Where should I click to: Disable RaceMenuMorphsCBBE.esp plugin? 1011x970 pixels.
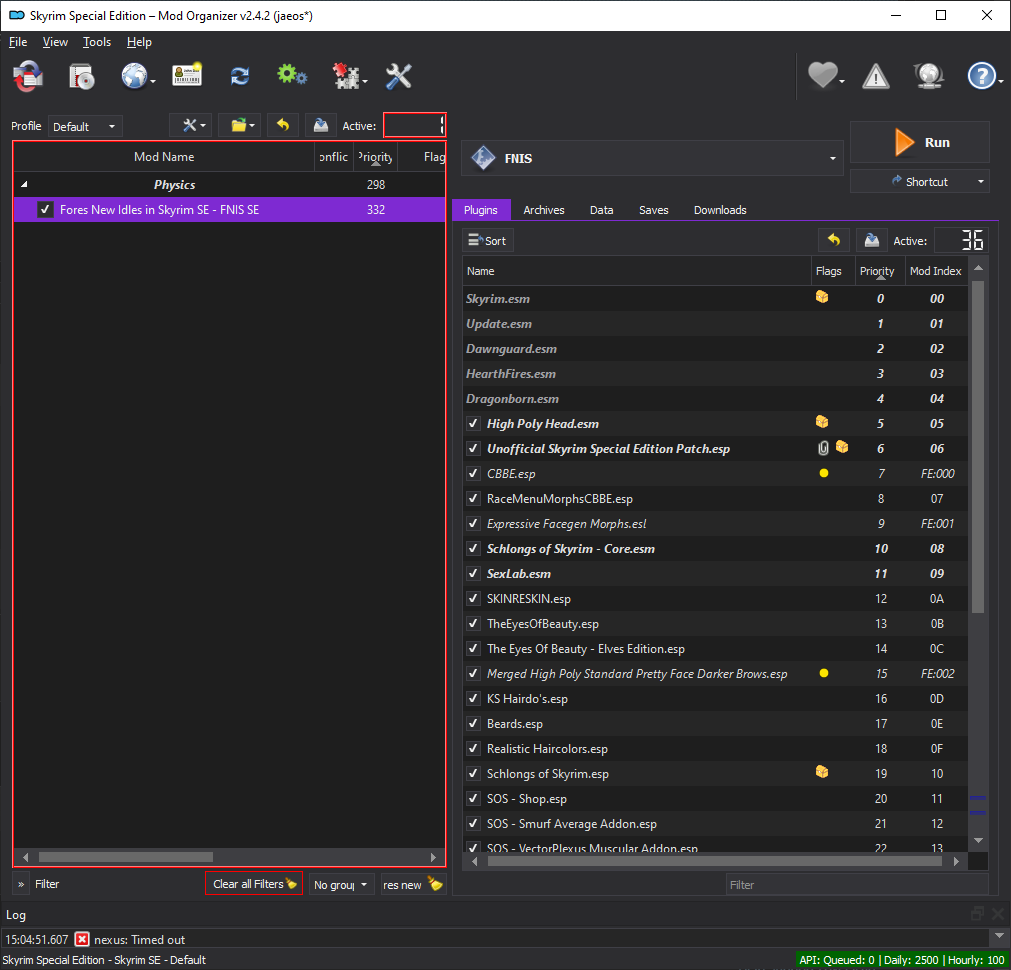473,499
